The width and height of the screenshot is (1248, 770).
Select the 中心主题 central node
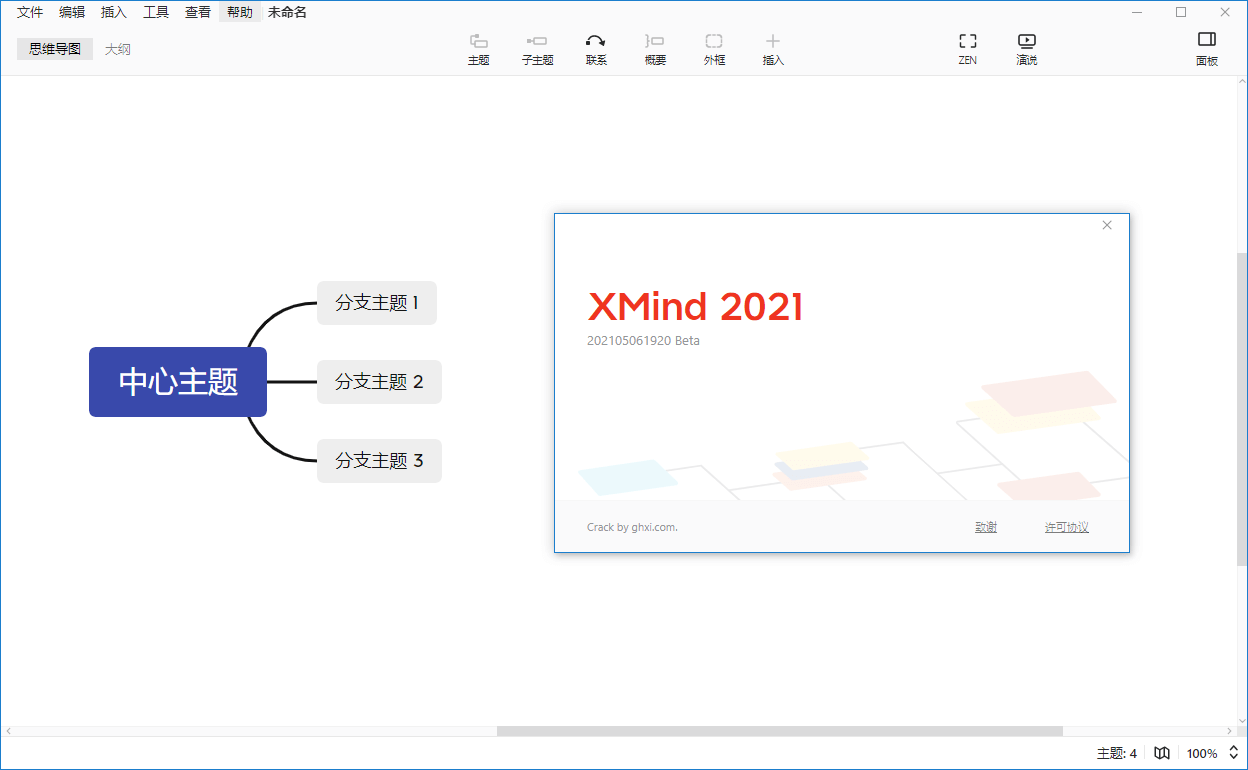[178, 382]
